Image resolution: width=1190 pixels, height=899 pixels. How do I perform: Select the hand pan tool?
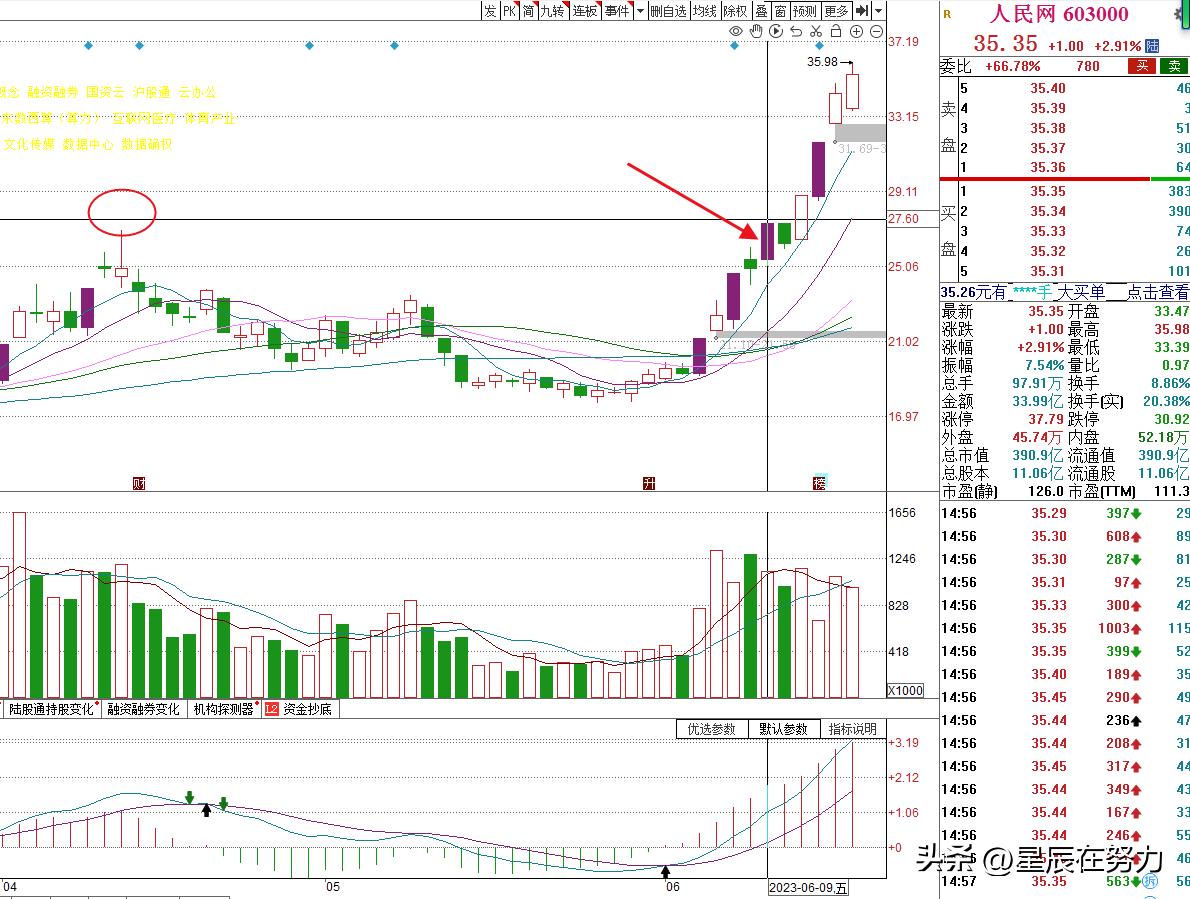coord(756,31)
